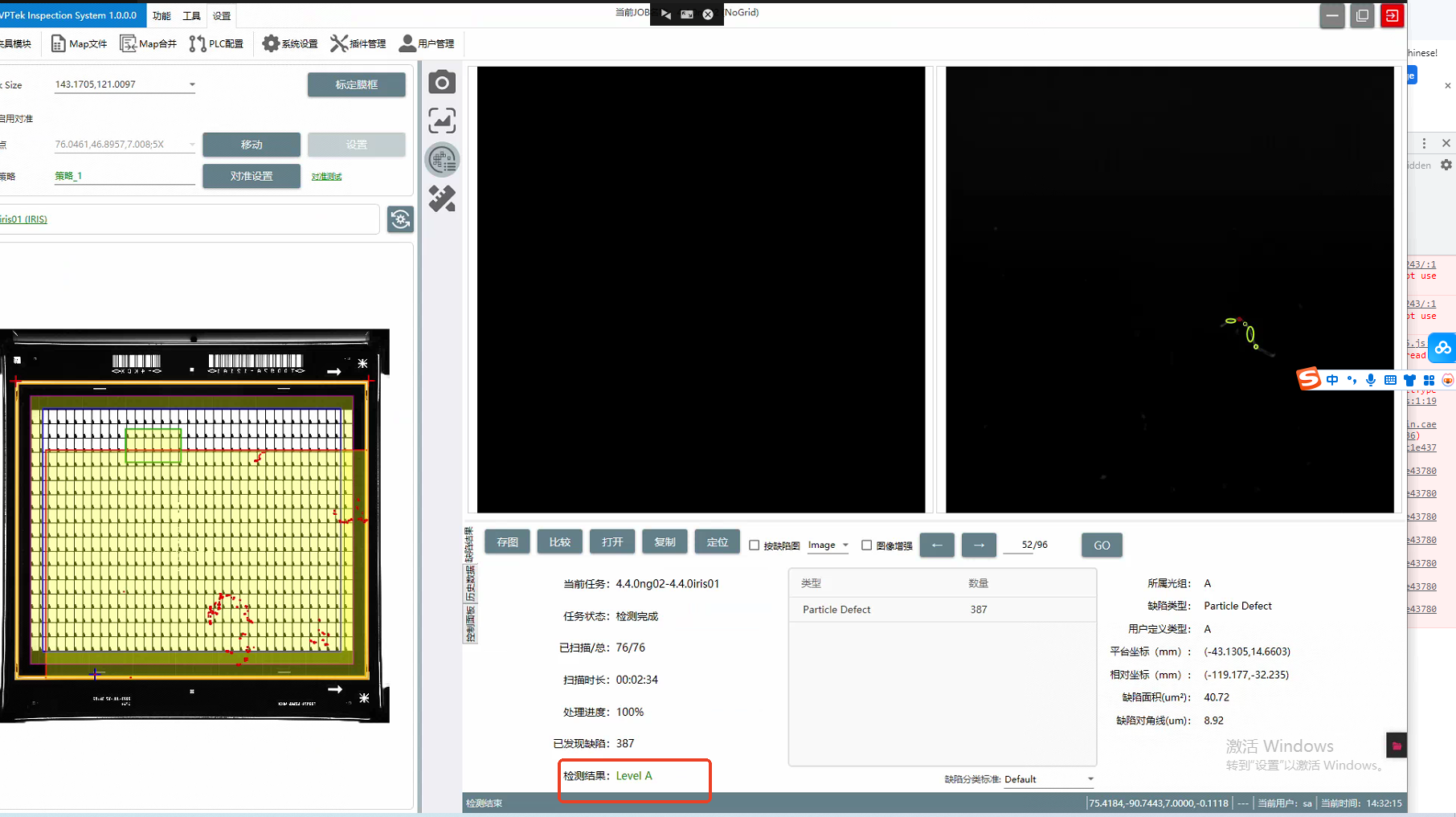
Task: Open PLC配置 toolbar item
Action: (x=217, y=43)
